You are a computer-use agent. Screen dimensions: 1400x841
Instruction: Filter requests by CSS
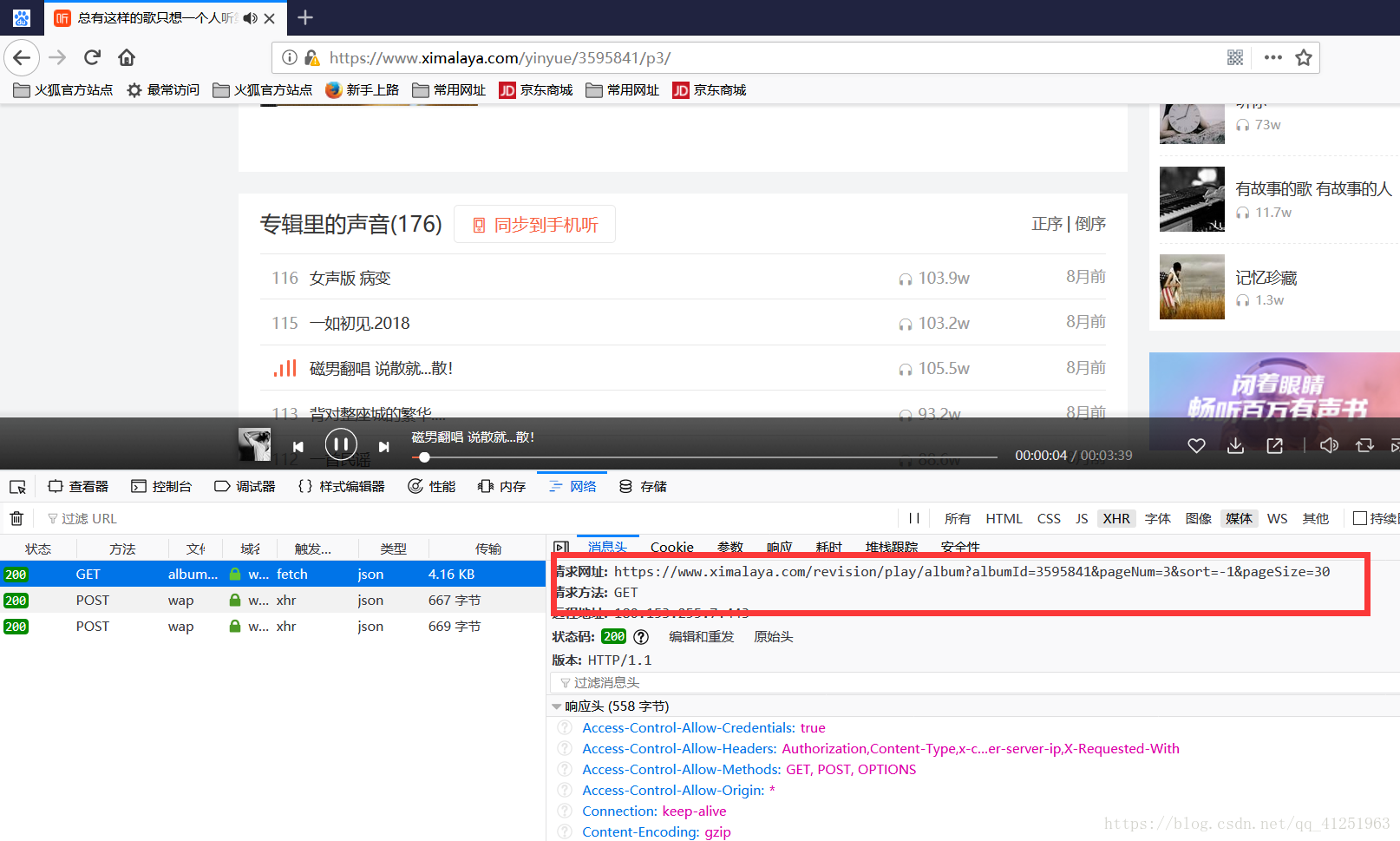point(1049,518)
